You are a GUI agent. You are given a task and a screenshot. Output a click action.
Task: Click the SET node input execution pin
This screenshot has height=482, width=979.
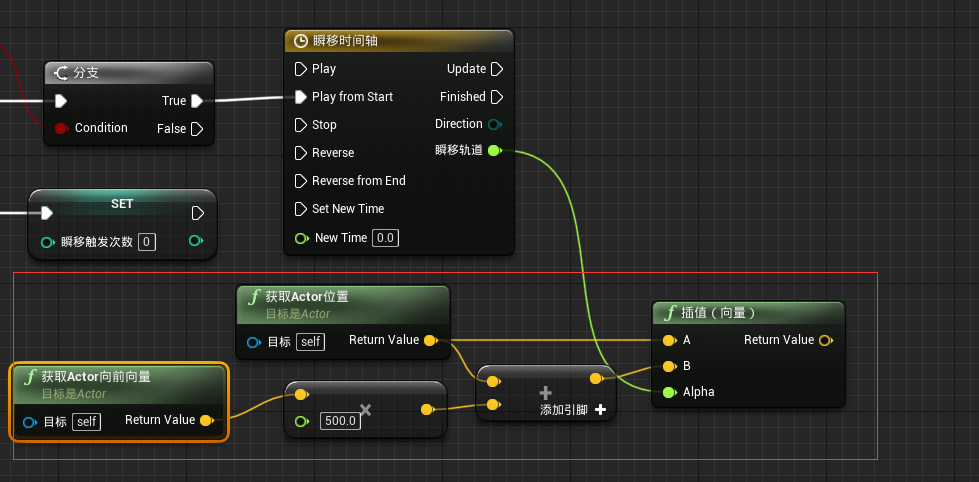coord(47,214)
